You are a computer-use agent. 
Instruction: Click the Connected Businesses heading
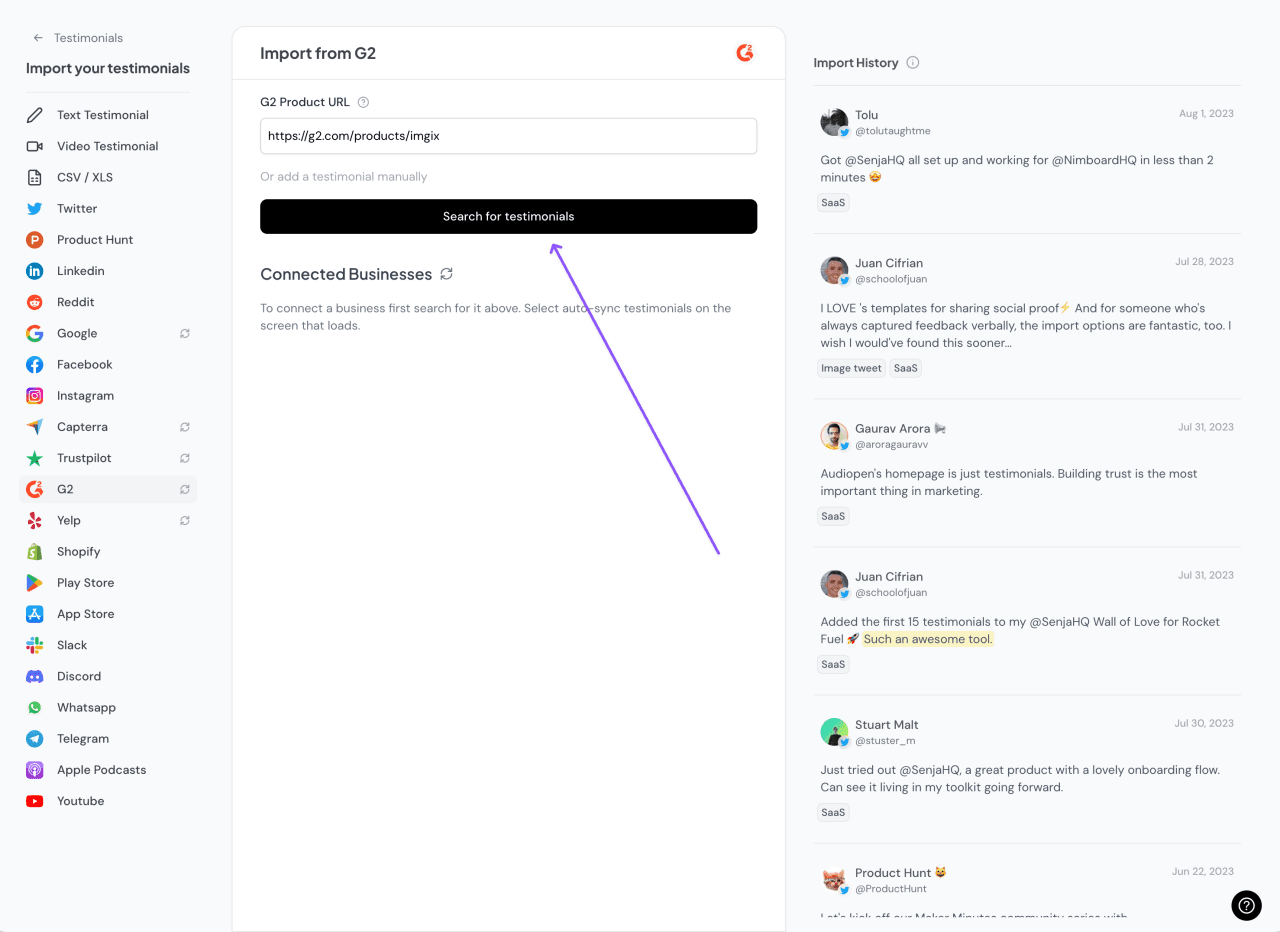(346, 274)
